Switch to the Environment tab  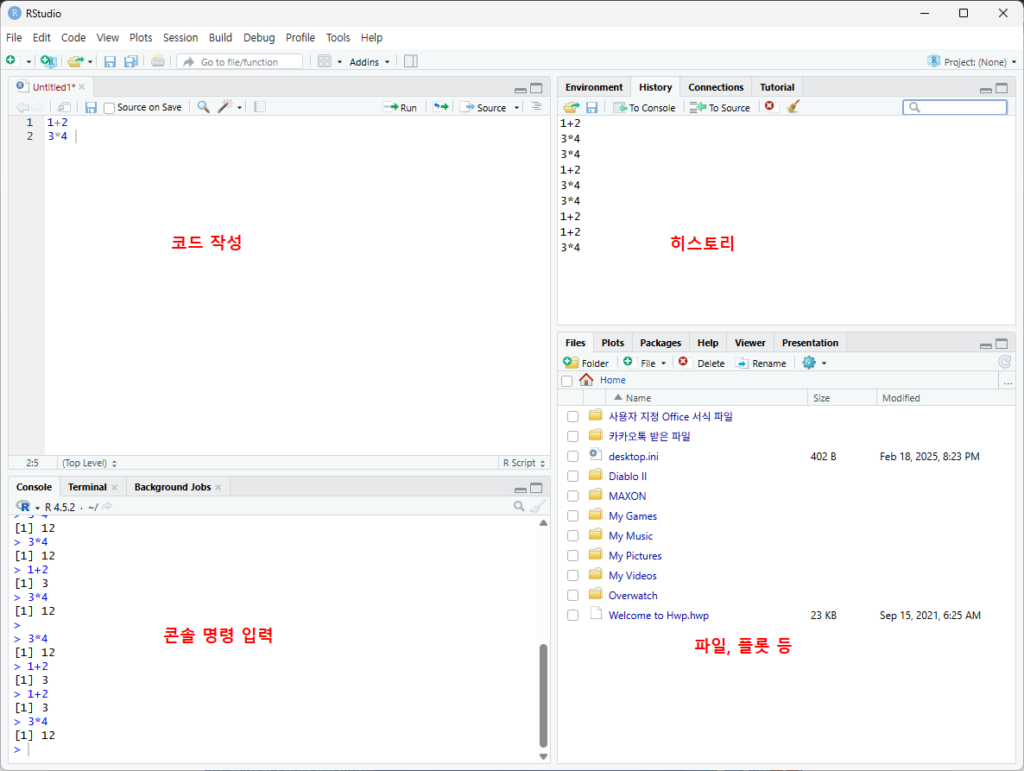click(594, 88)
